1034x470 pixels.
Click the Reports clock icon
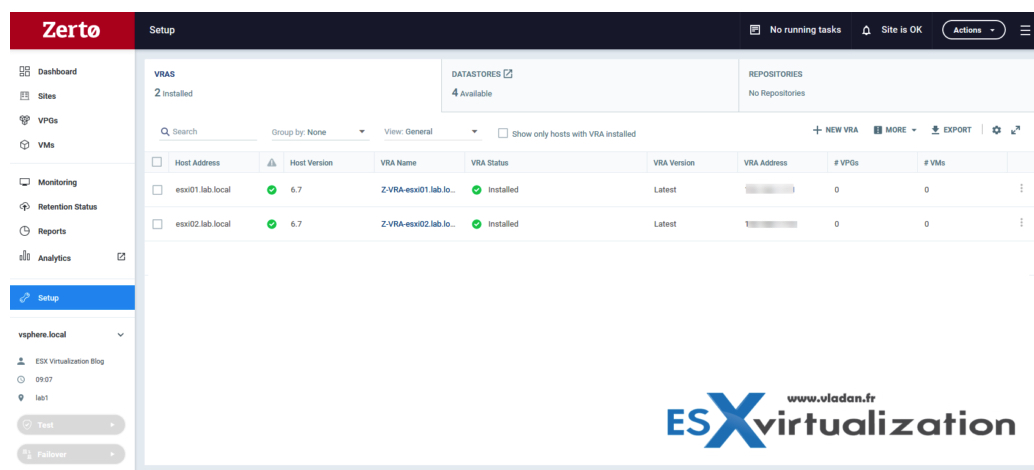(x=25, y=231)
